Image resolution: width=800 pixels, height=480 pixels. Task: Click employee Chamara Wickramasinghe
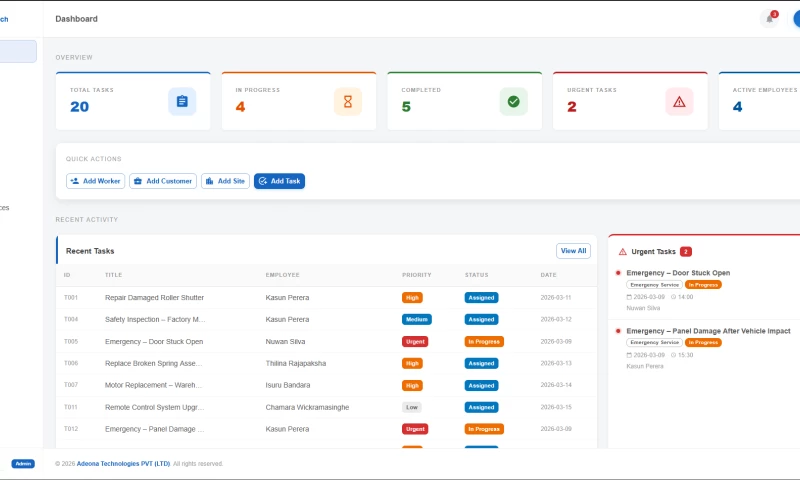[308, 407]
